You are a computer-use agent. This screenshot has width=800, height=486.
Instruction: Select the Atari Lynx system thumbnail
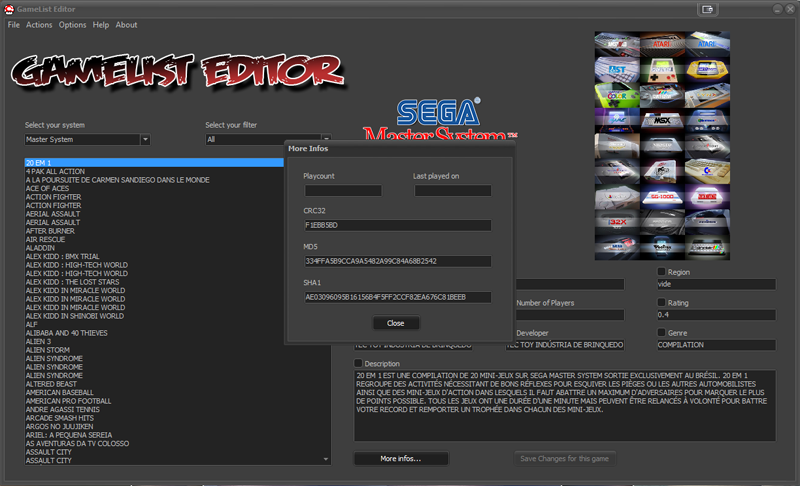pyautogui.click(x=707, y=95)
